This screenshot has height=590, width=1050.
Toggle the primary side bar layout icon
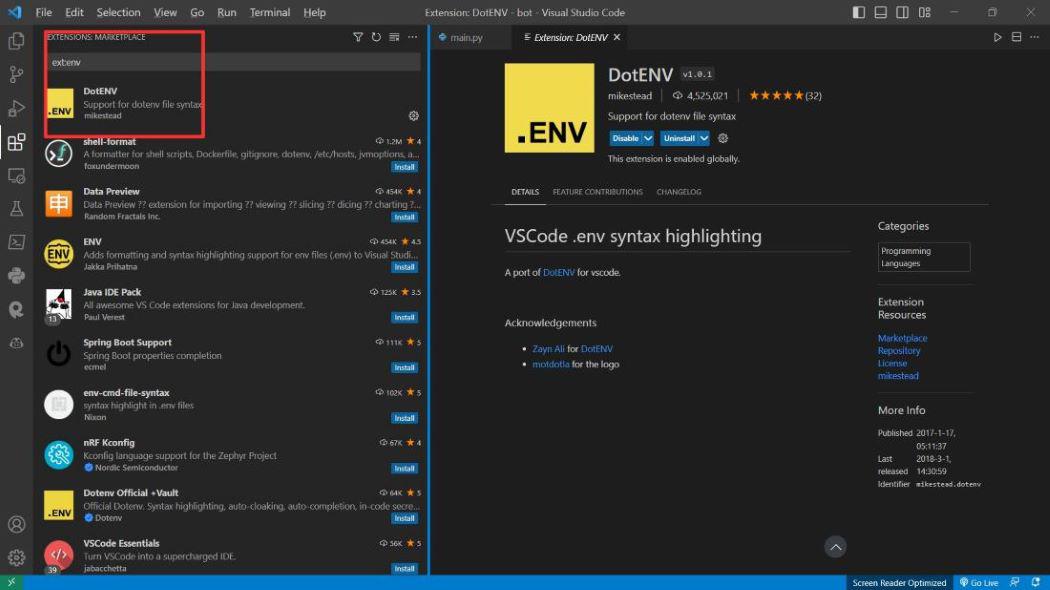click(858, 12)
